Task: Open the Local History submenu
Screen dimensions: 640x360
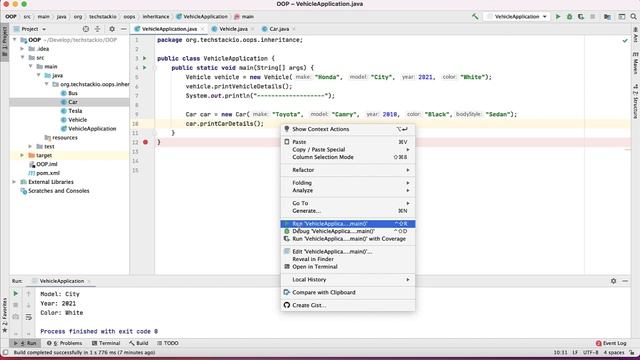Action: pos(348,280)
